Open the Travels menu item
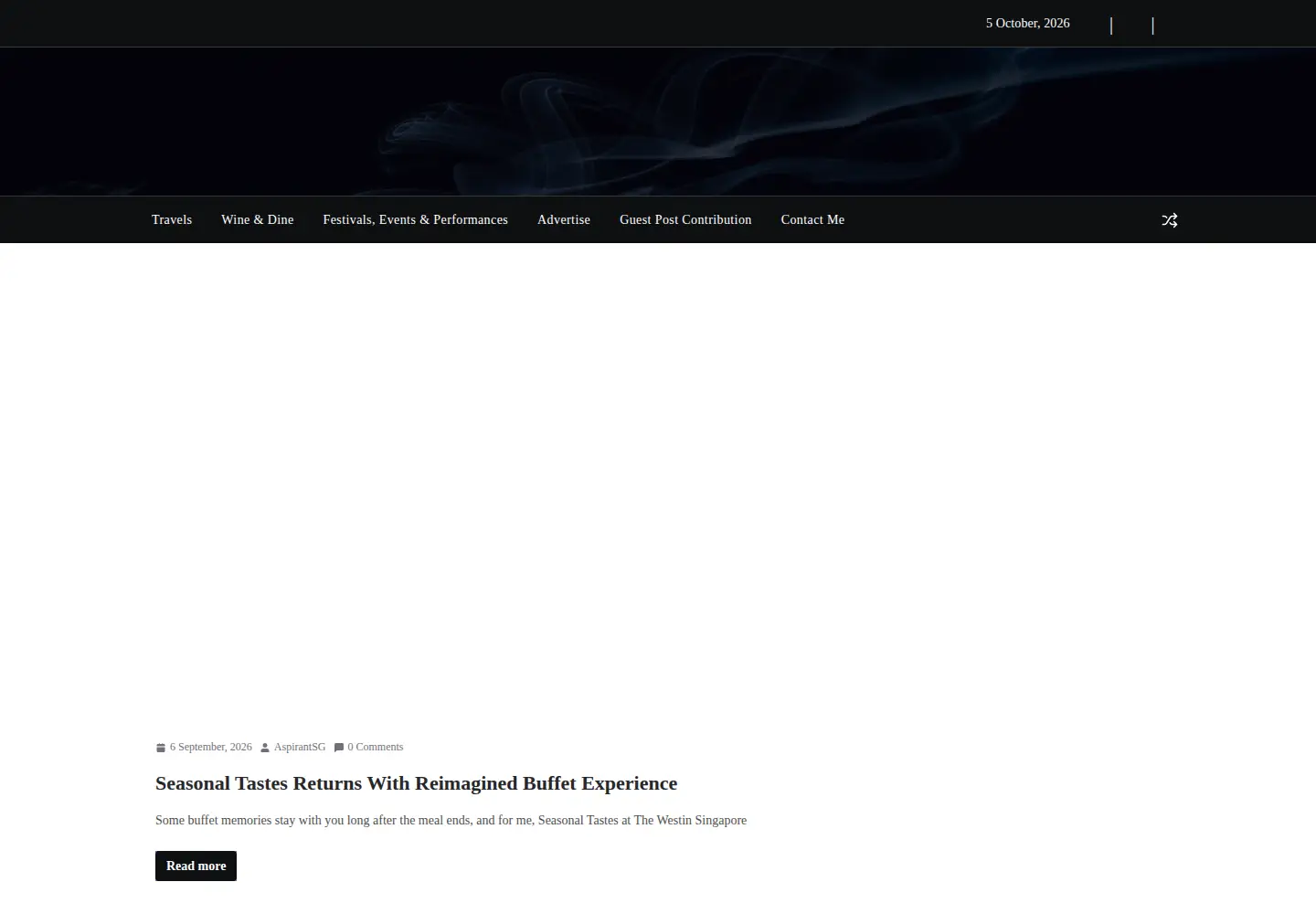This screenshot has width=1316, height=914. (x=172, y=219)
